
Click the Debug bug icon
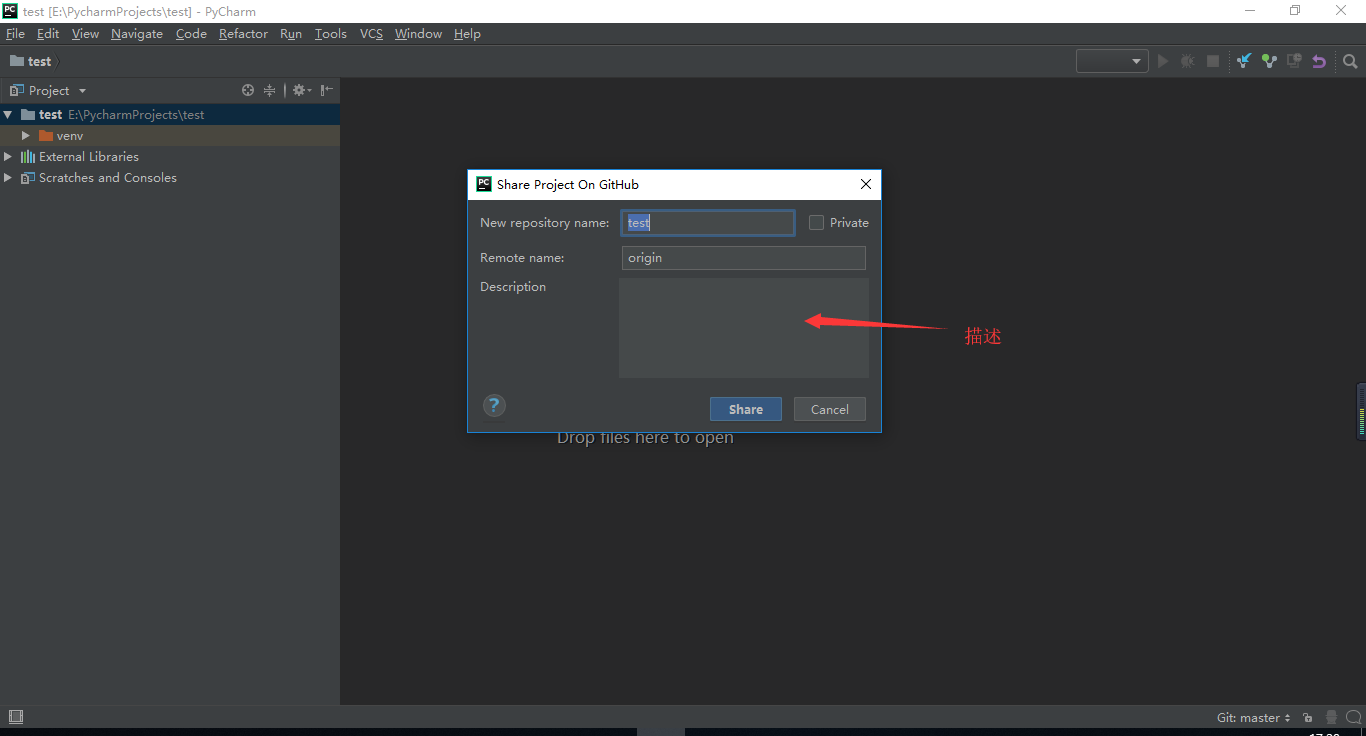(1187, 61)
